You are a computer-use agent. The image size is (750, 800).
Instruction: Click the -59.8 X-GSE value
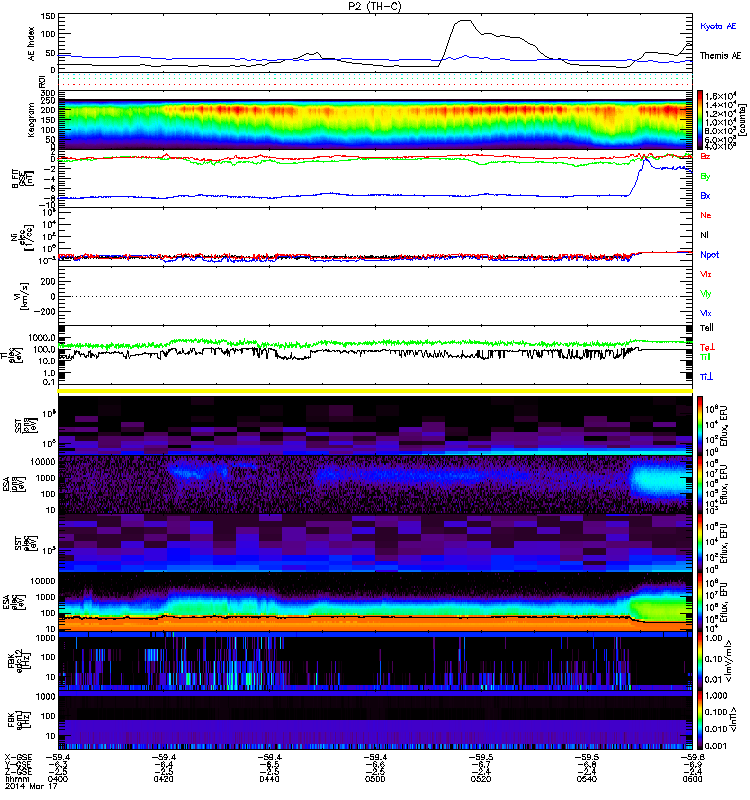[692, 758]
